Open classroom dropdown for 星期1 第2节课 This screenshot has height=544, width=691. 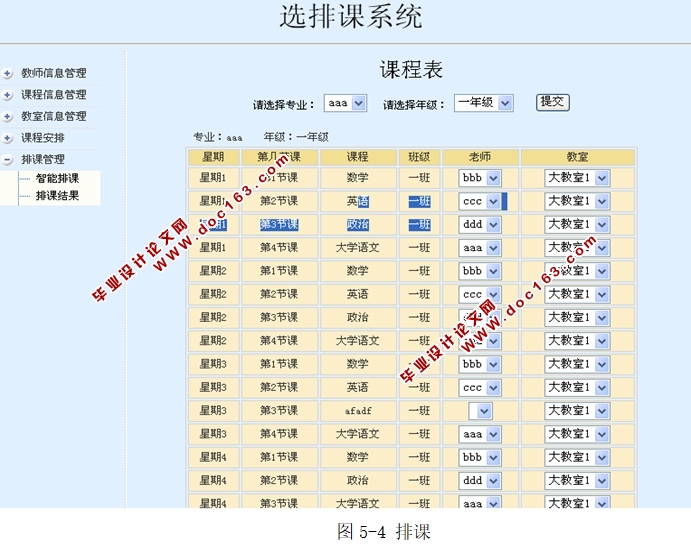577,201
